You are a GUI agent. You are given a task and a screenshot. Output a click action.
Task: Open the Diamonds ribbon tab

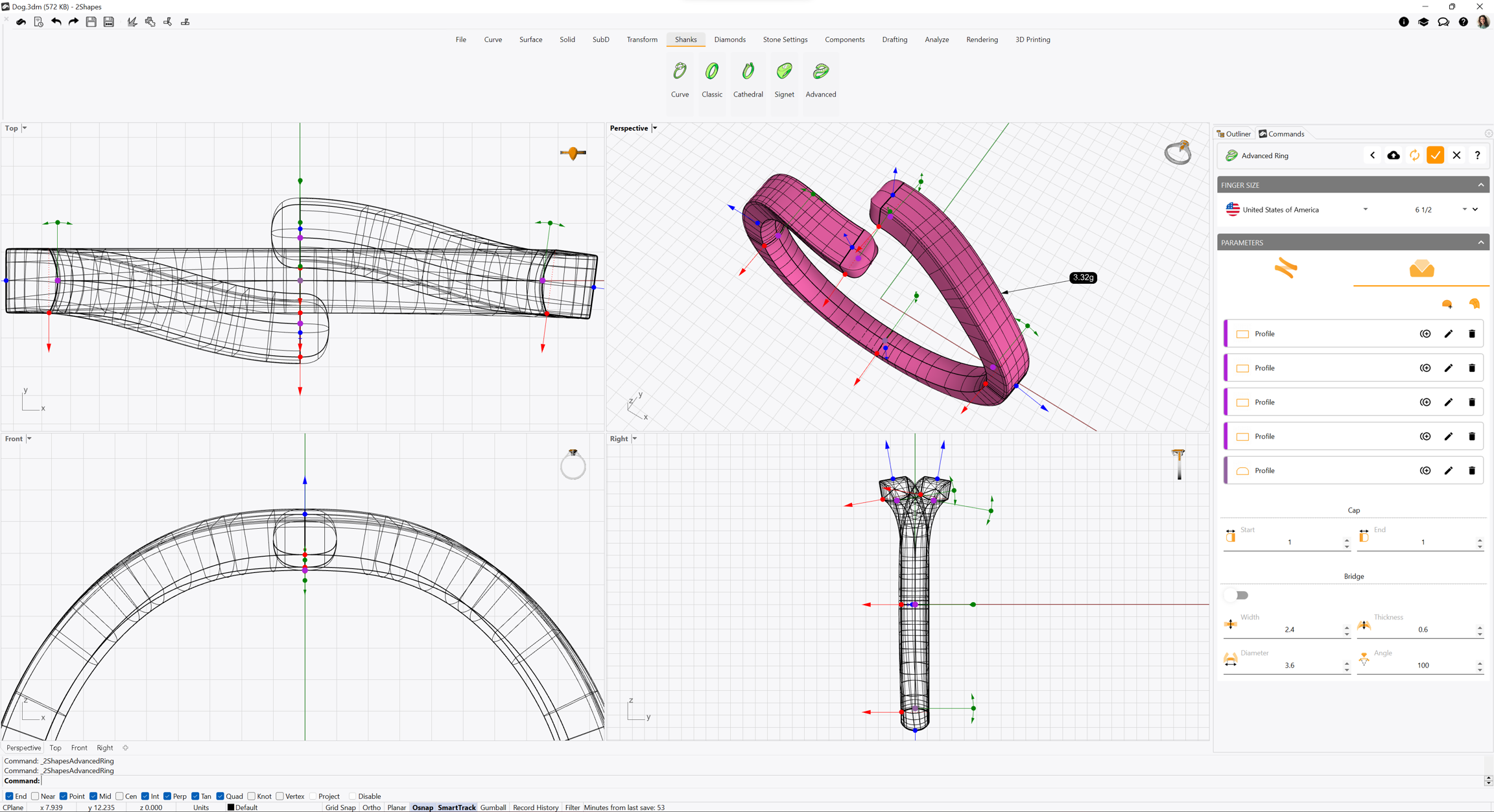[729, 40]
